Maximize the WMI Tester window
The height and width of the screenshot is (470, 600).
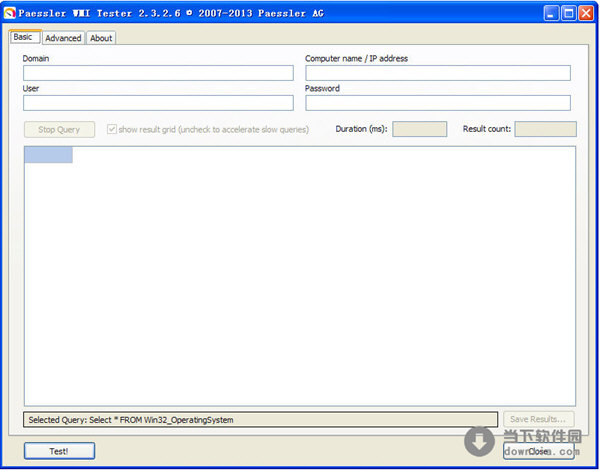click(569, 13)
